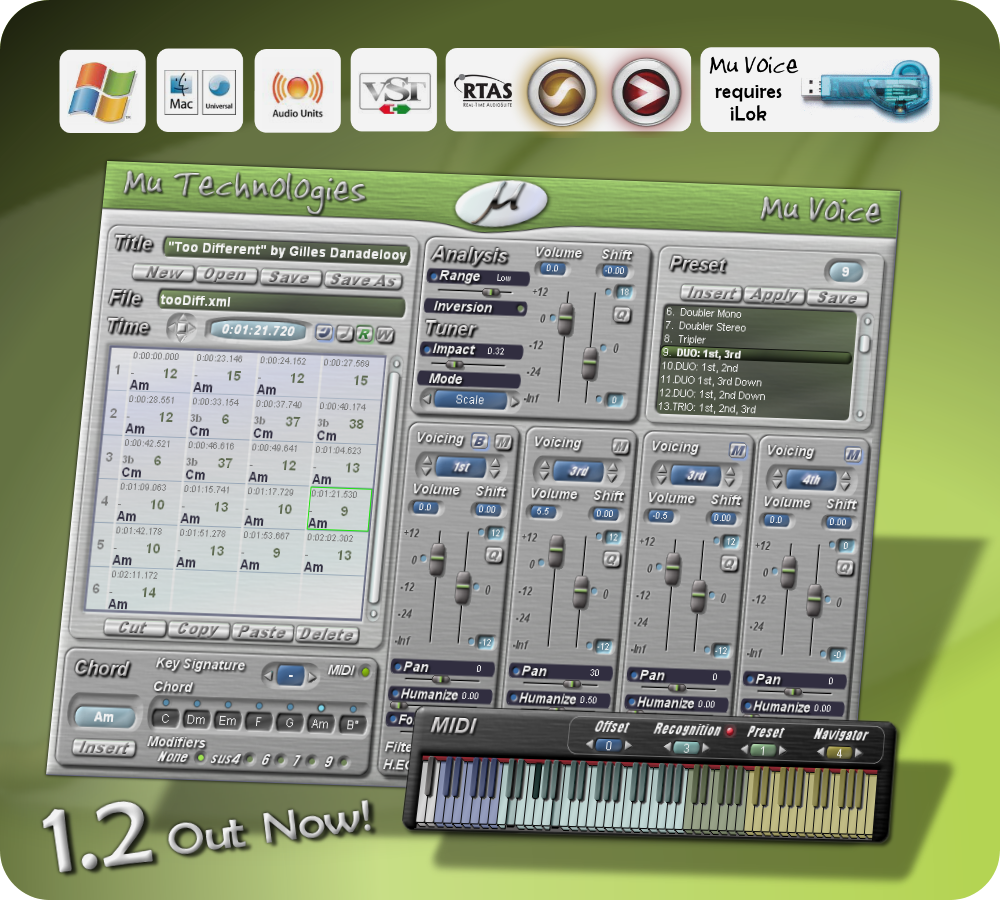The height and width of the screenshot is (900, 1000).
Task: Select preset 7. Doubler Stereo
Action: tap(705, 326)
